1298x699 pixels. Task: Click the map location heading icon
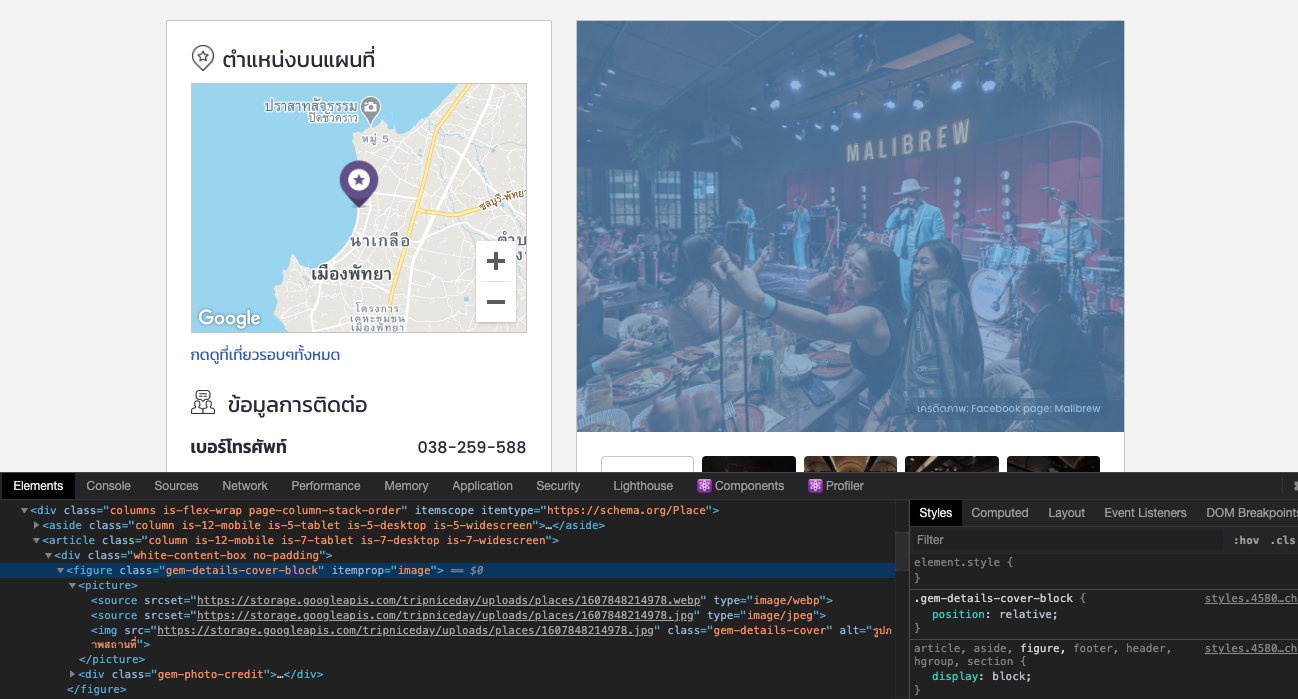[203, 58]
